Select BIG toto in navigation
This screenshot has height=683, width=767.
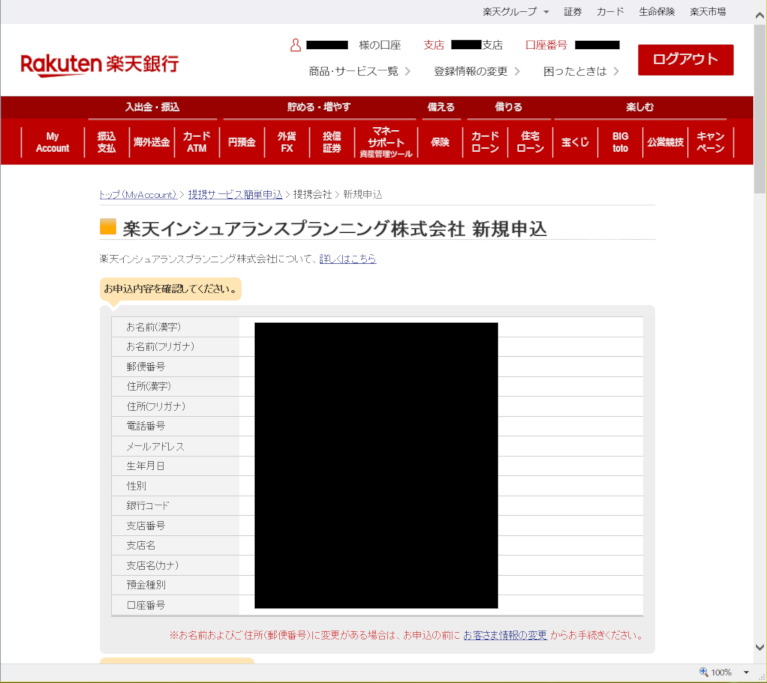[620, 142]
